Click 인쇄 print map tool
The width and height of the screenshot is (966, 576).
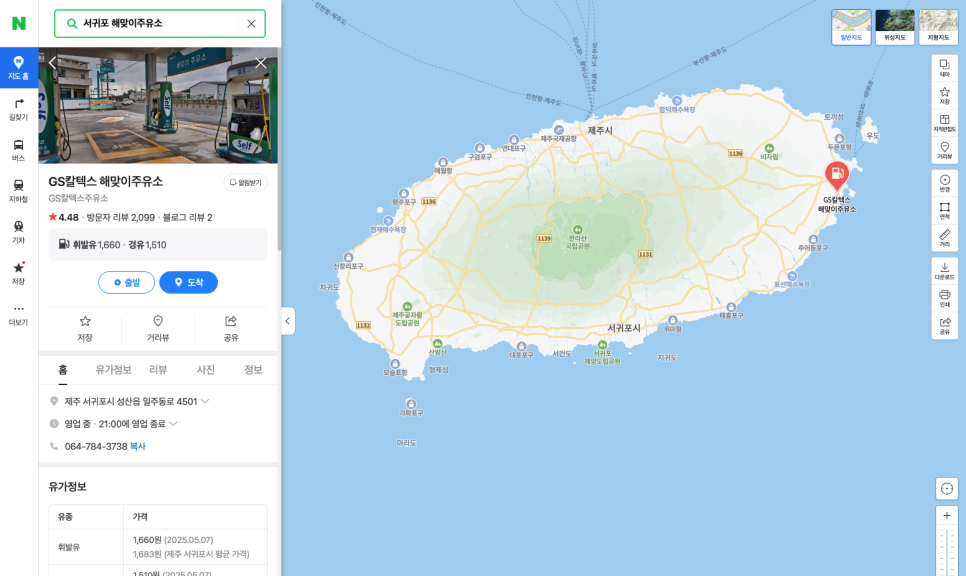944,298
